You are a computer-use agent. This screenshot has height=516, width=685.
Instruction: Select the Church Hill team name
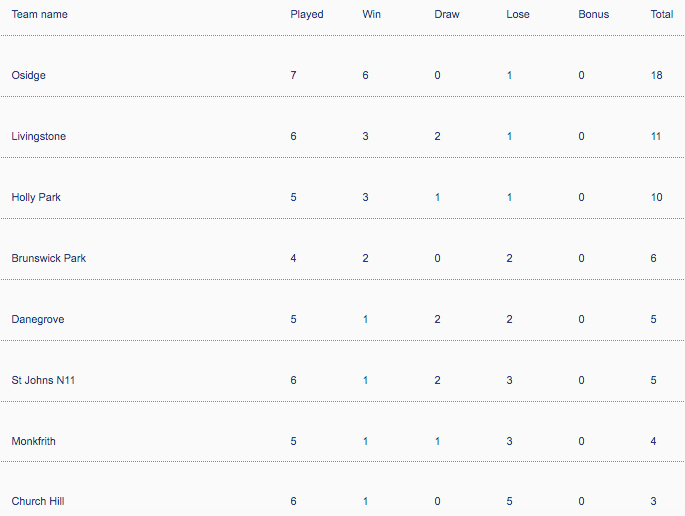point(38,501)
